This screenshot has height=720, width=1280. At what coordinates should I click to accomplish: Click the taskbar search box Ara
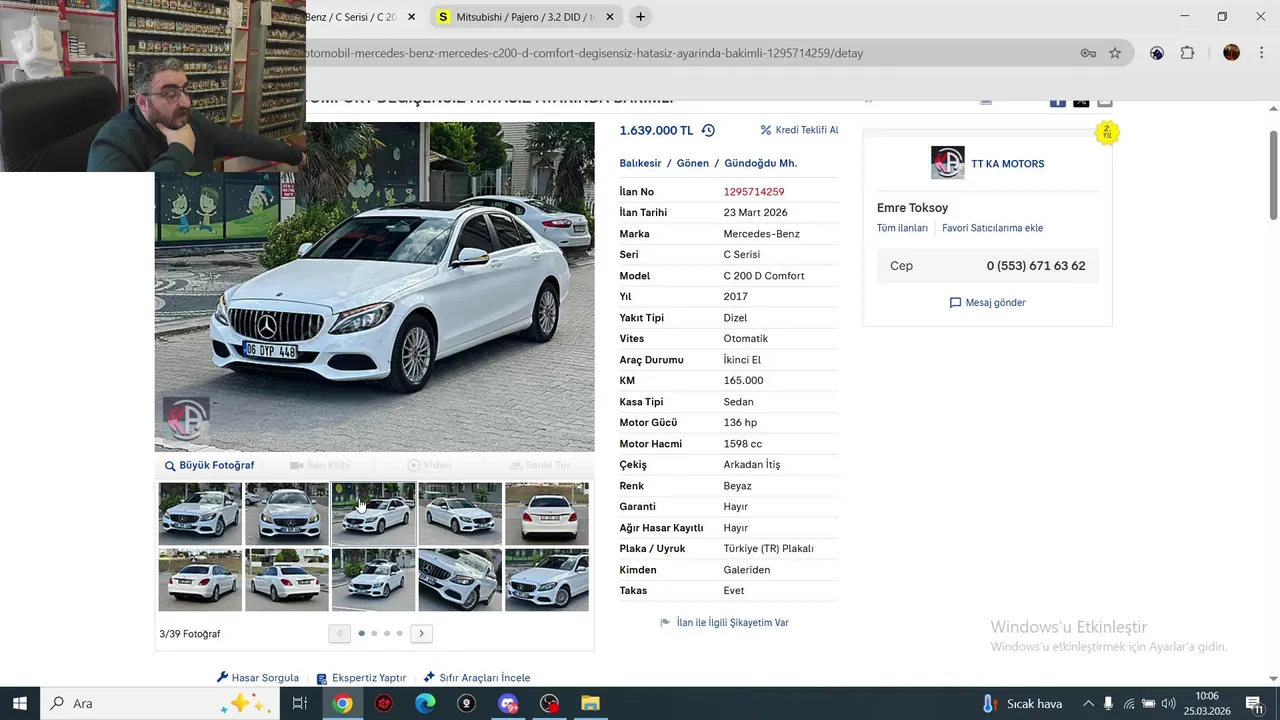160,703
